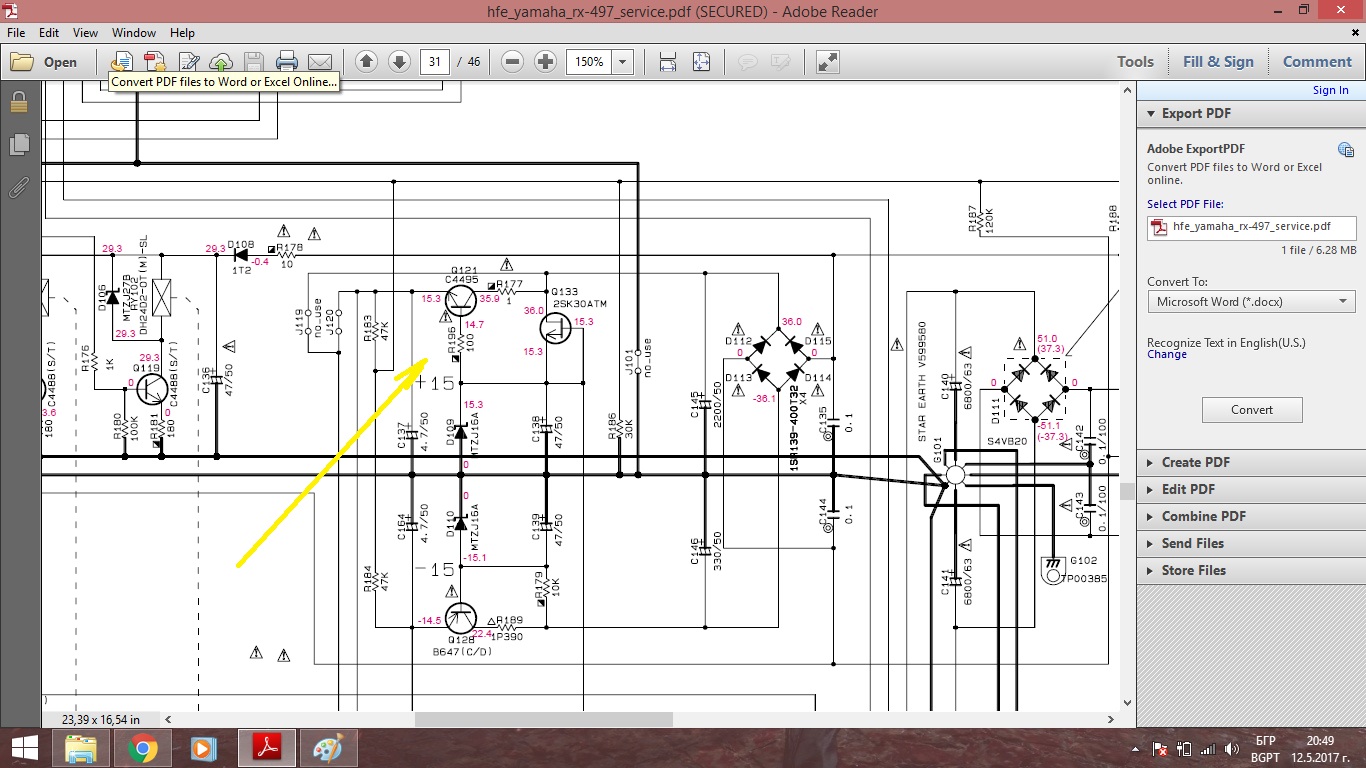Go to next page with down arrow
This screenshot has height=768, width=1366.
[399, 61]
